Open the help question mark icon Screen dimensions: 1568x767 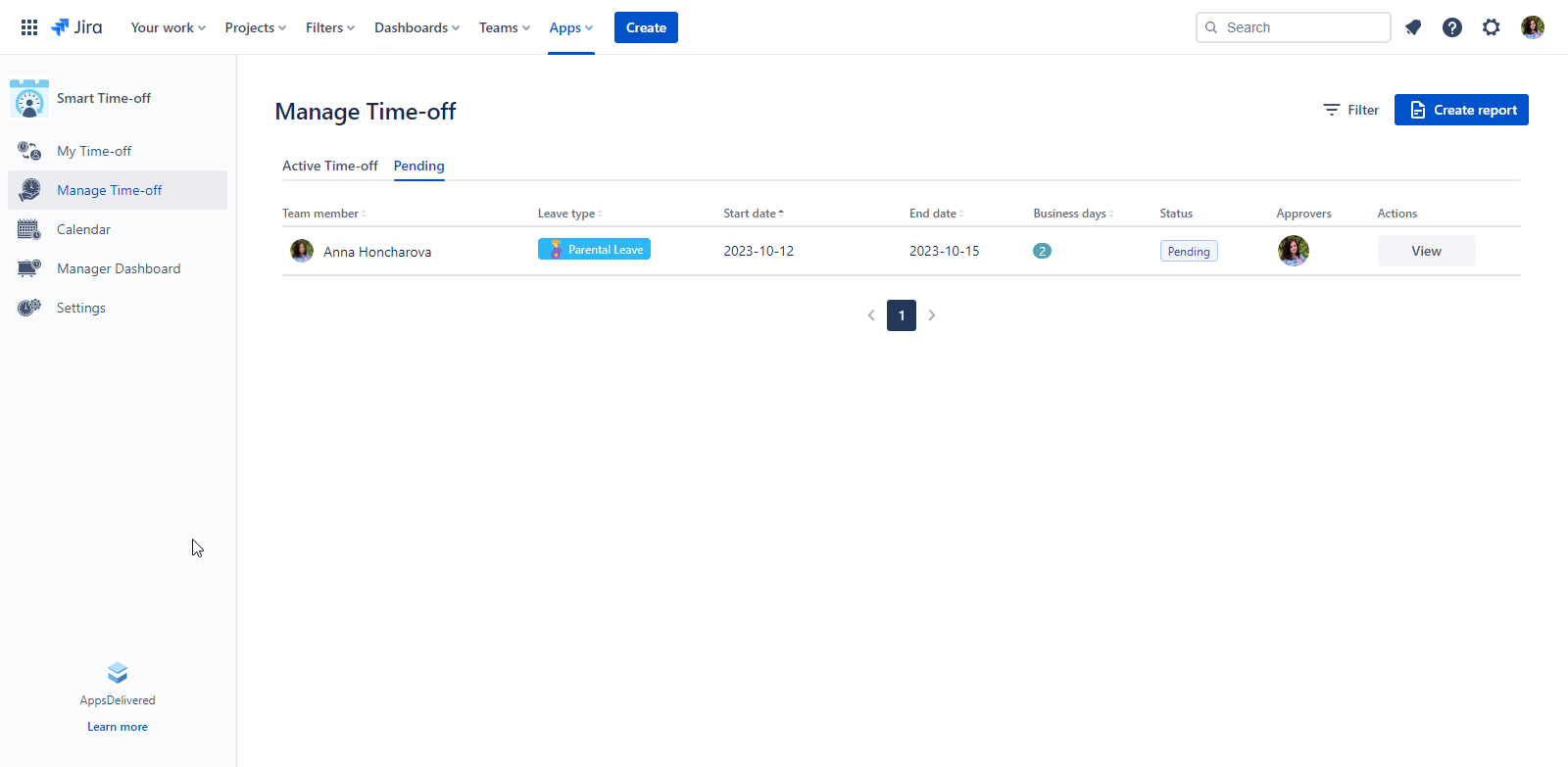1452,27
